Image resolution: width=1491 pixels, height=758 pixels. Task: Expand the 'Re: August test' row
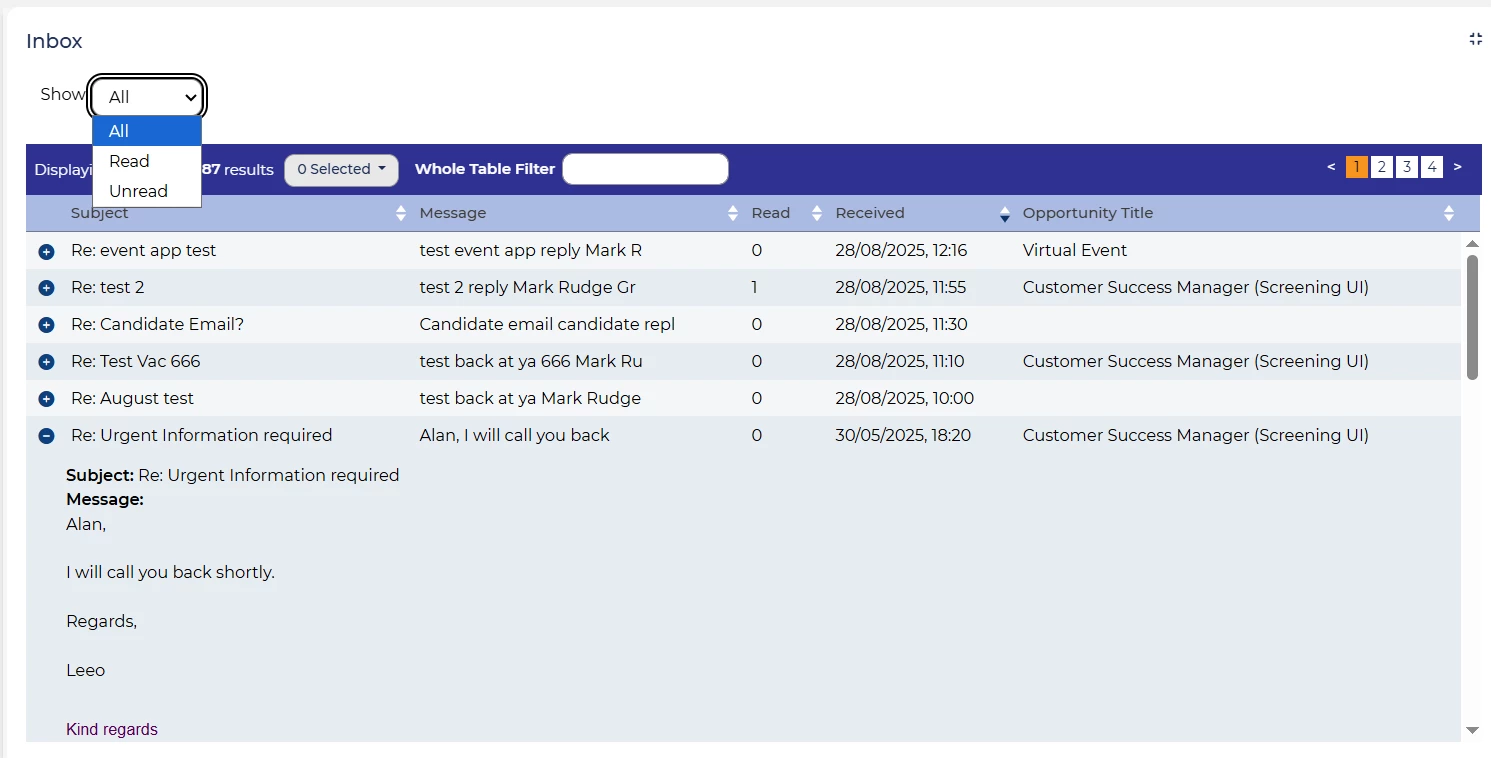click(x=46, y=399)
